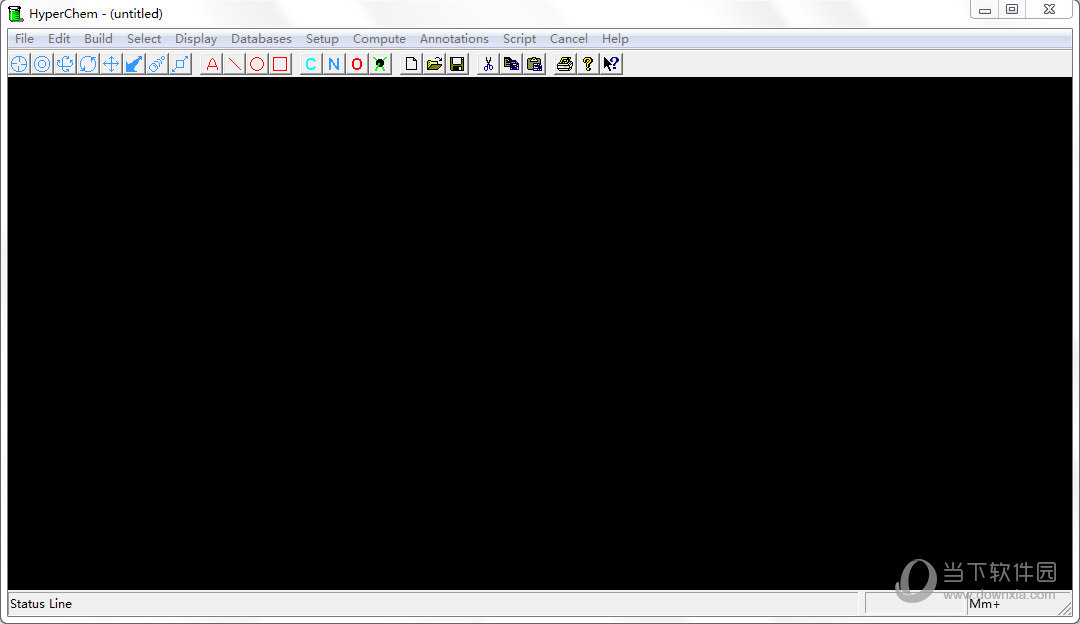Open the Compute menu
This screenshot has height=624, width=1080.
[380, 39]
